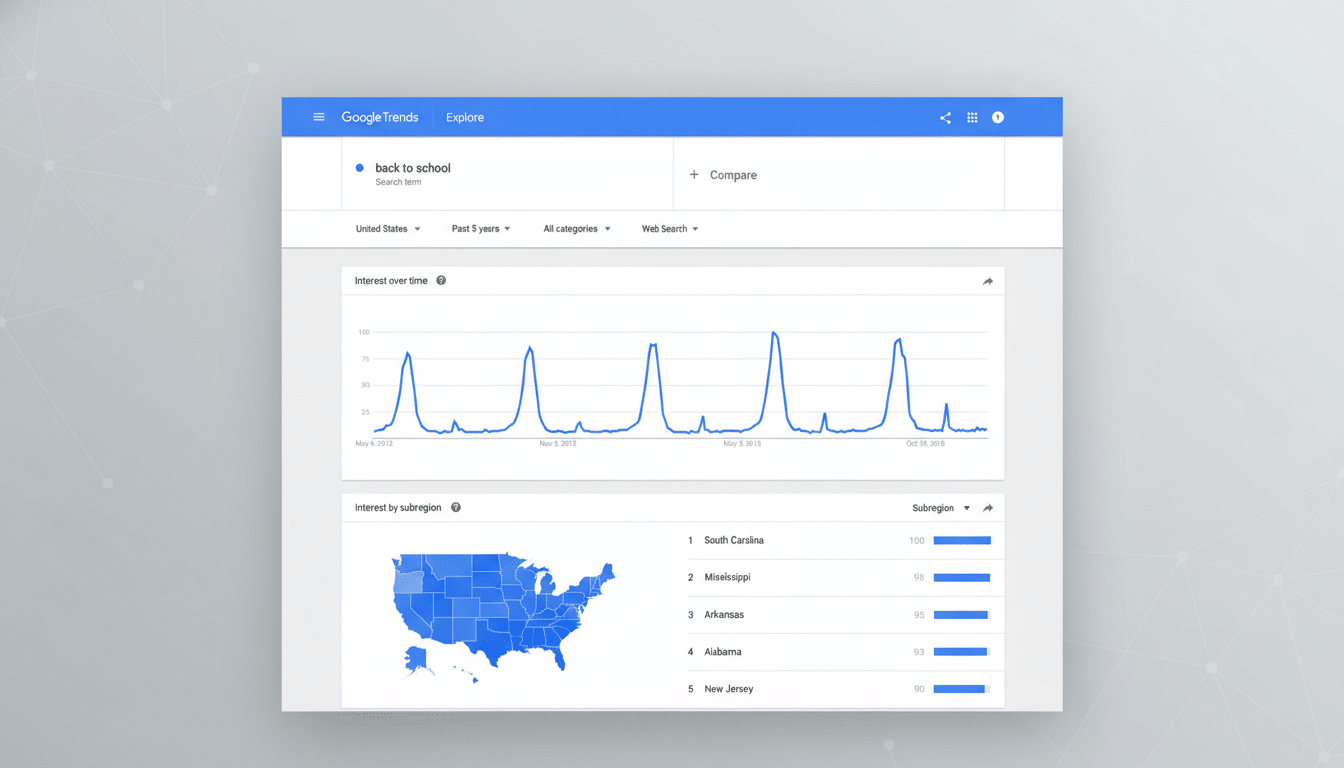Image resolution: width=1344 pixels, height=768 pixels.
Task: Click the Google Trends logo
Action: (380, 118)
